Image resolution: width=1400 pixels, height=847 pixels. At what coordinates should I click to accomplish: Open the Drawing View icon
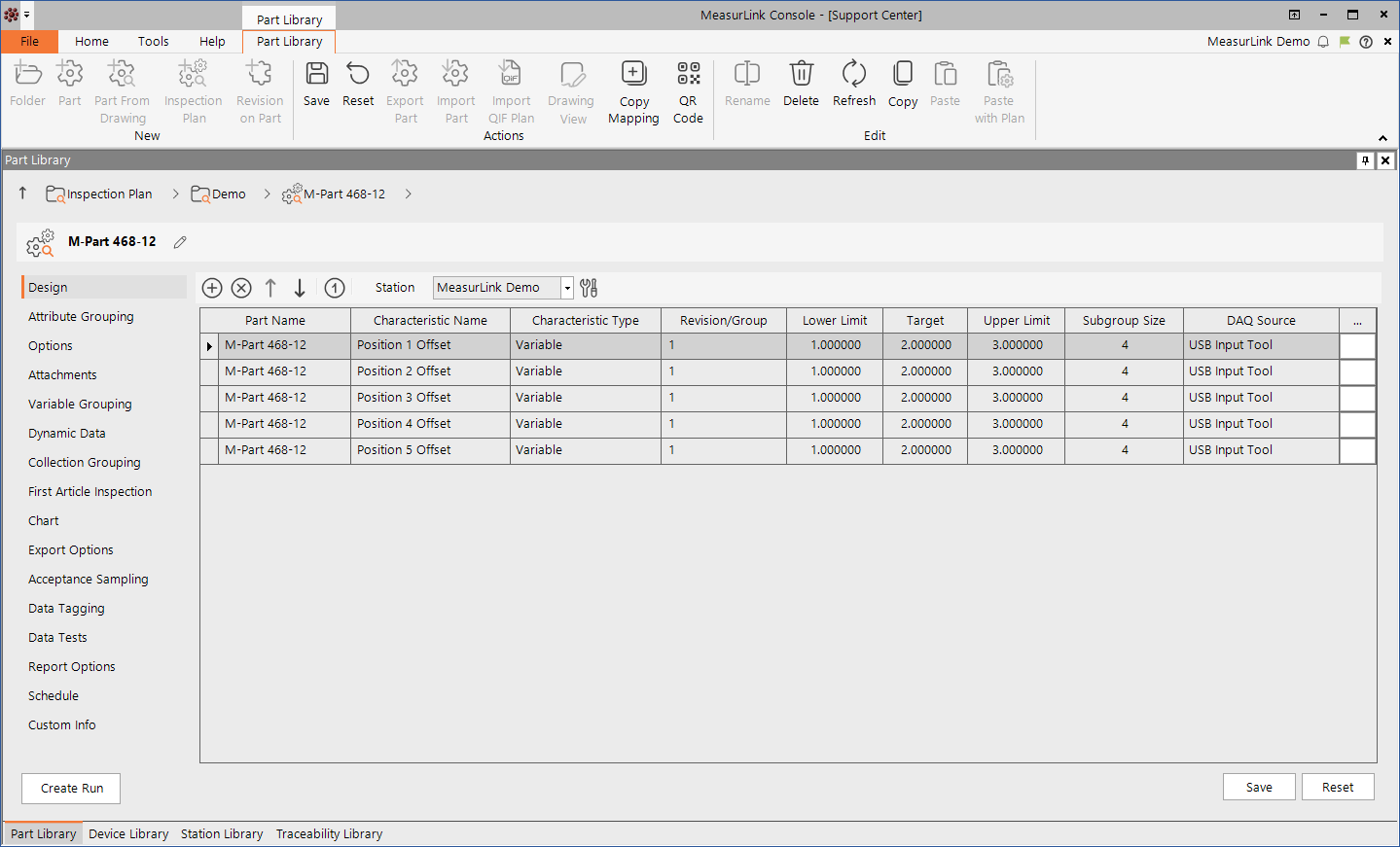(x=573, y=75)
